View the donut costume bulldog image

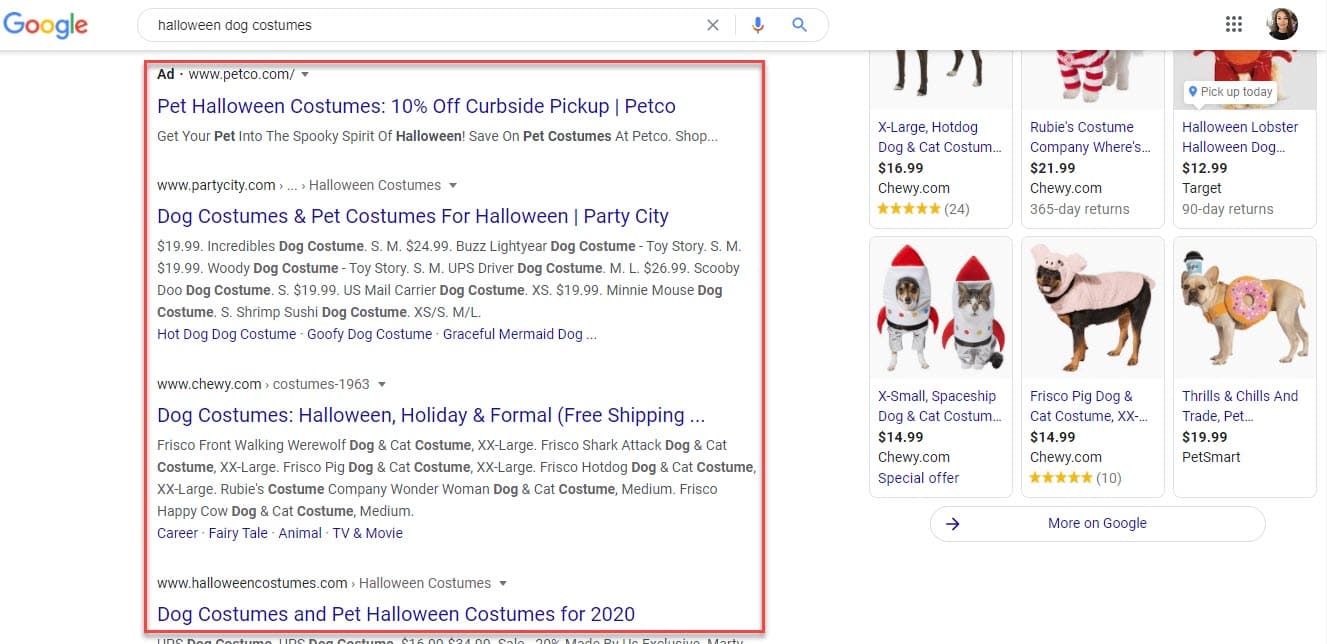pos(1244,308)
